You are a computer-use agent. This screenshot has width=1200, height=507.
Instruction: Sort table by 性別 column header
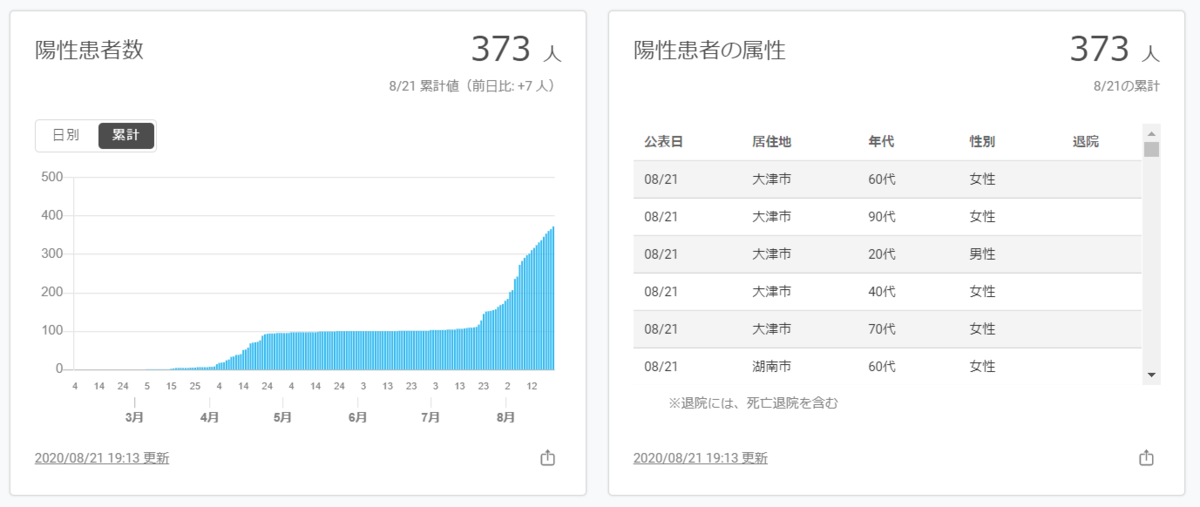click(x=982, y=142)
